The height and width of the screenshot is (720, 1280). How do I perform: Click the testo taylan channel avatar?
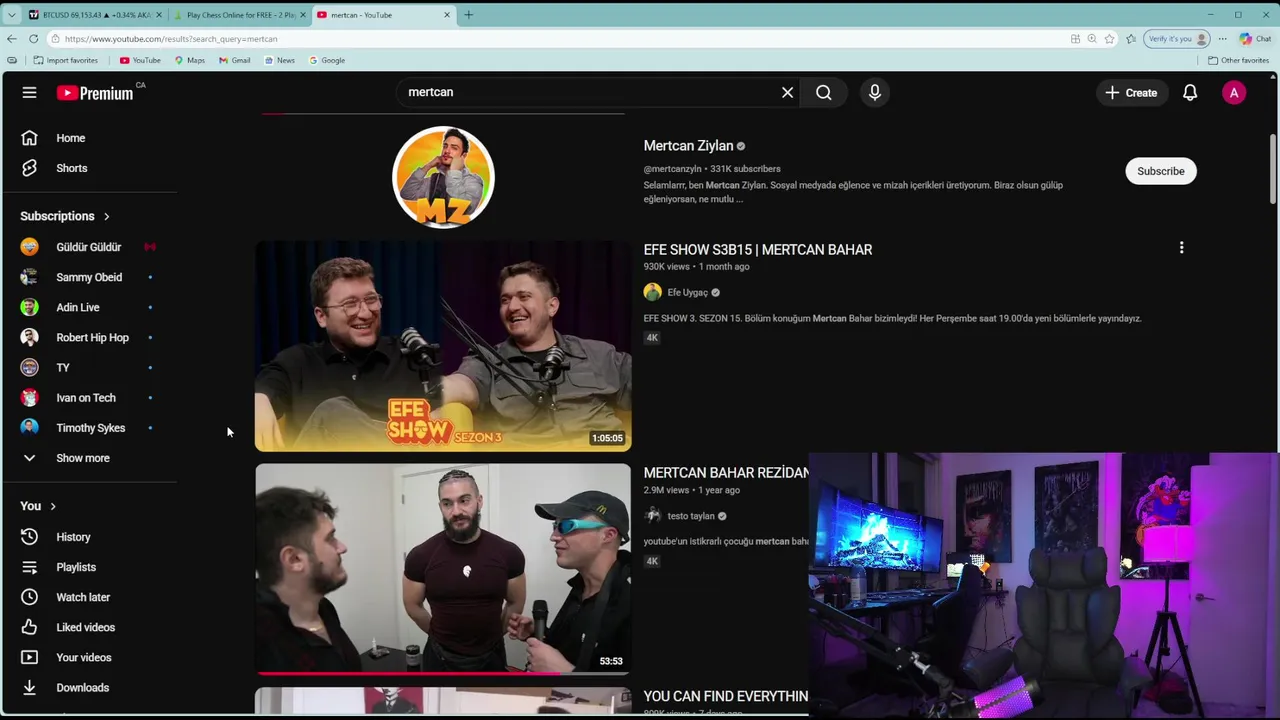pyautogui.click(x=653, y=516)
